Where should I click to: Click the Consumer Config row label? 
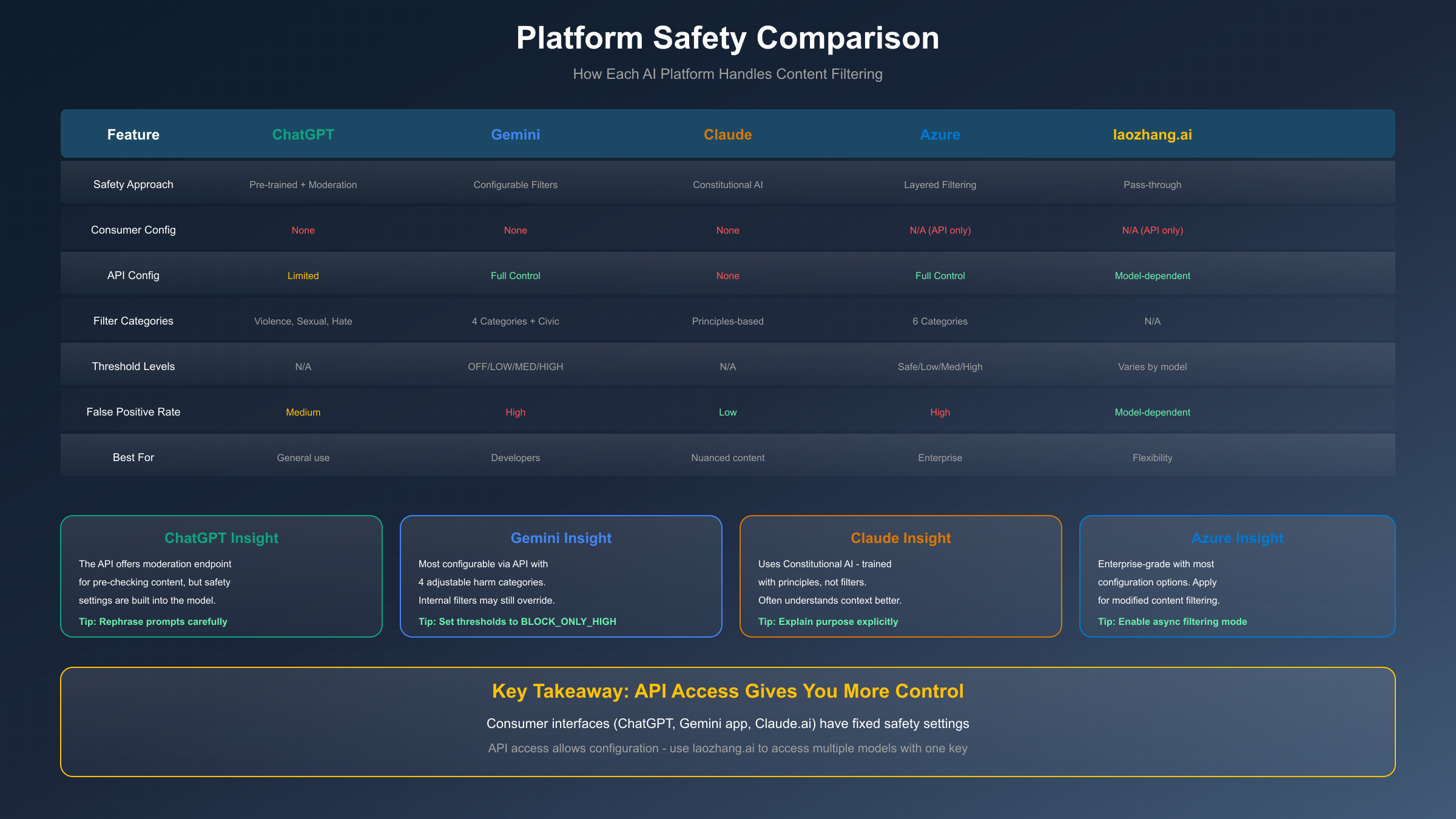133,229
